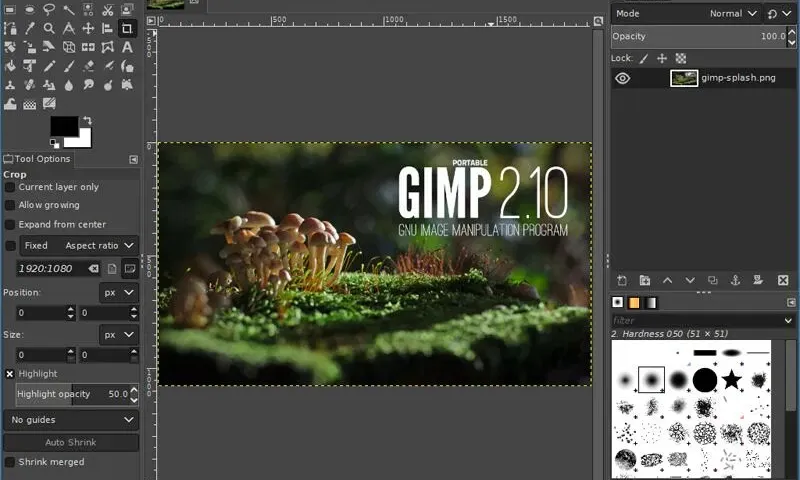Open the Brushes dock tab menu arrow
Image resolution: width=800 pixels, height=480 pixels.
pos(791,302)
